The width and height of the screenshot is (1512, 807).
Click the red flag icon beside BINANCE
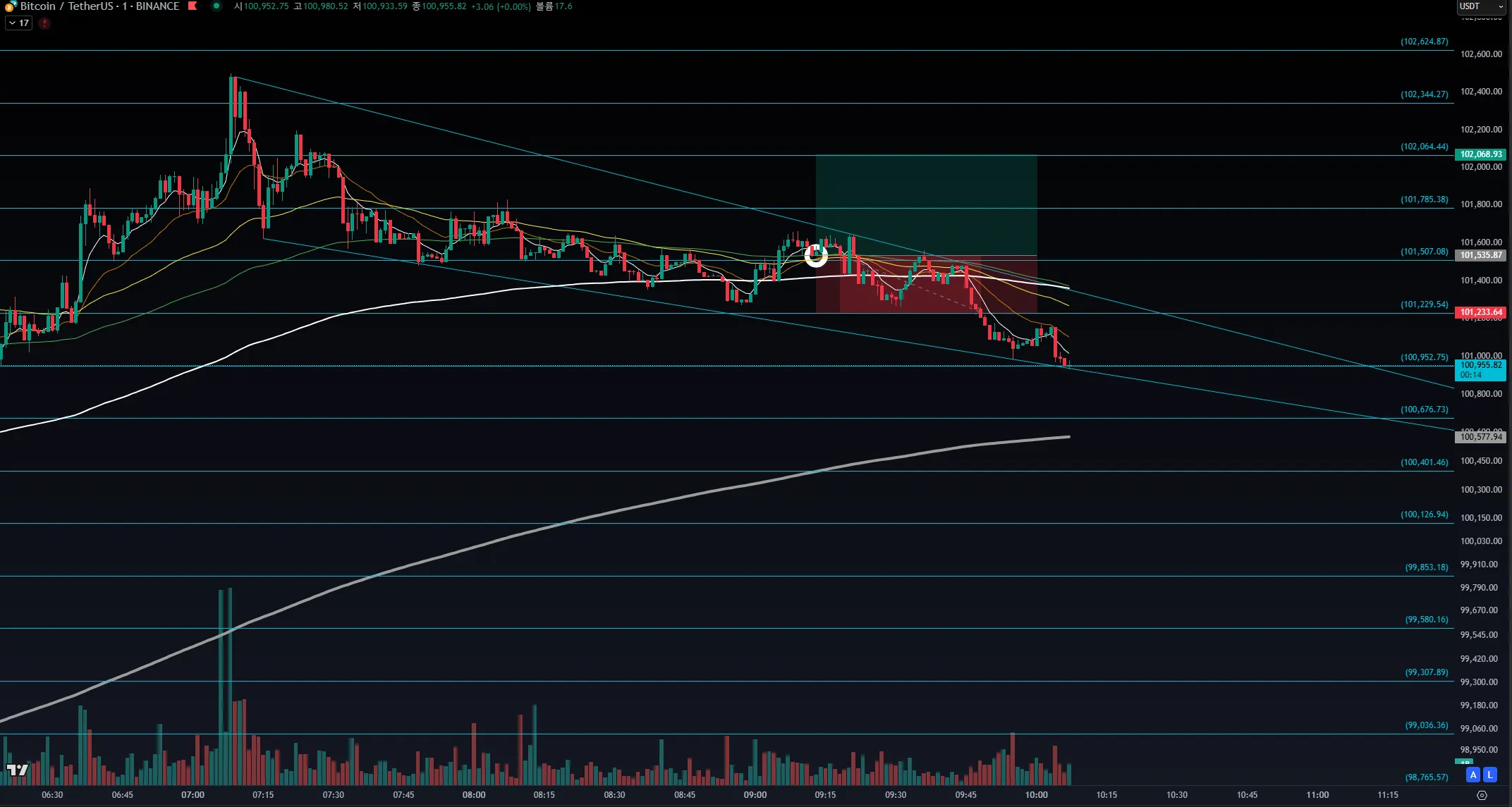click(x=193, y=6)
